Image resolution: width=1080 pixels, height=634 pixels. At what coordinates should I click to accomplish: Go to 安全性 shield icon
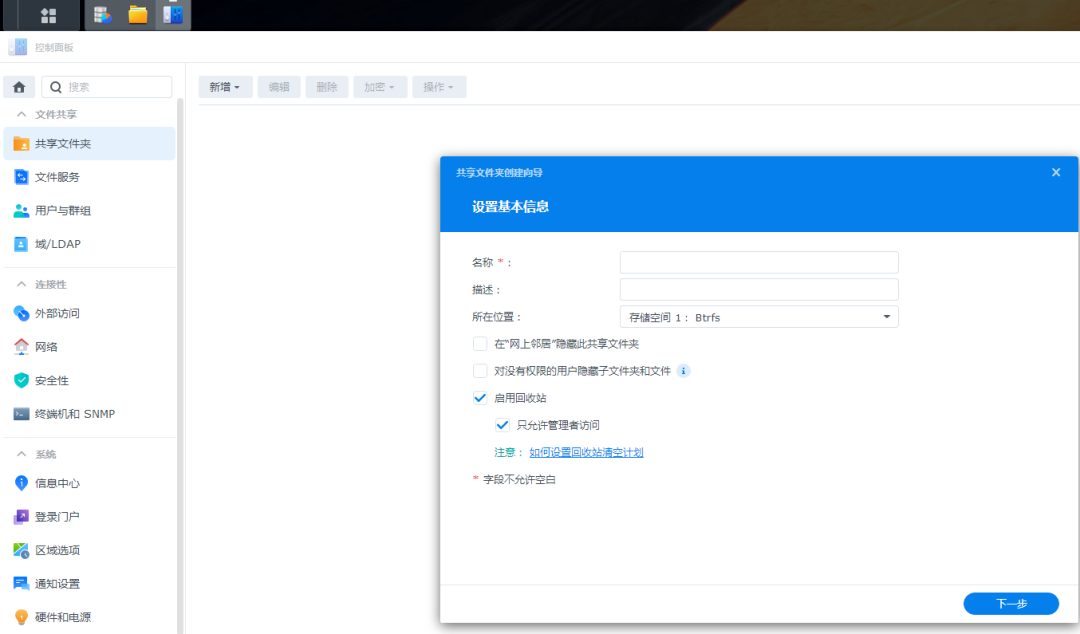pos(21,380)
